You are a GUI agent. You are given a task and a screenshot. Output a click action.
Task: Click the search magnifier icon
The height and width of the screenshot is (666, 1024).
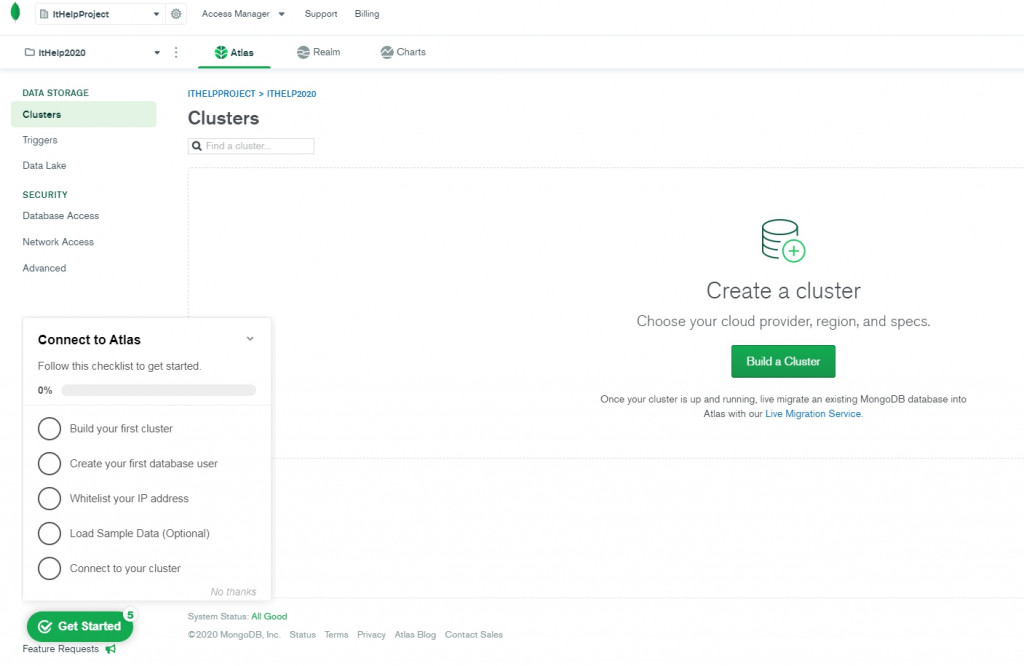pos(197,146)
